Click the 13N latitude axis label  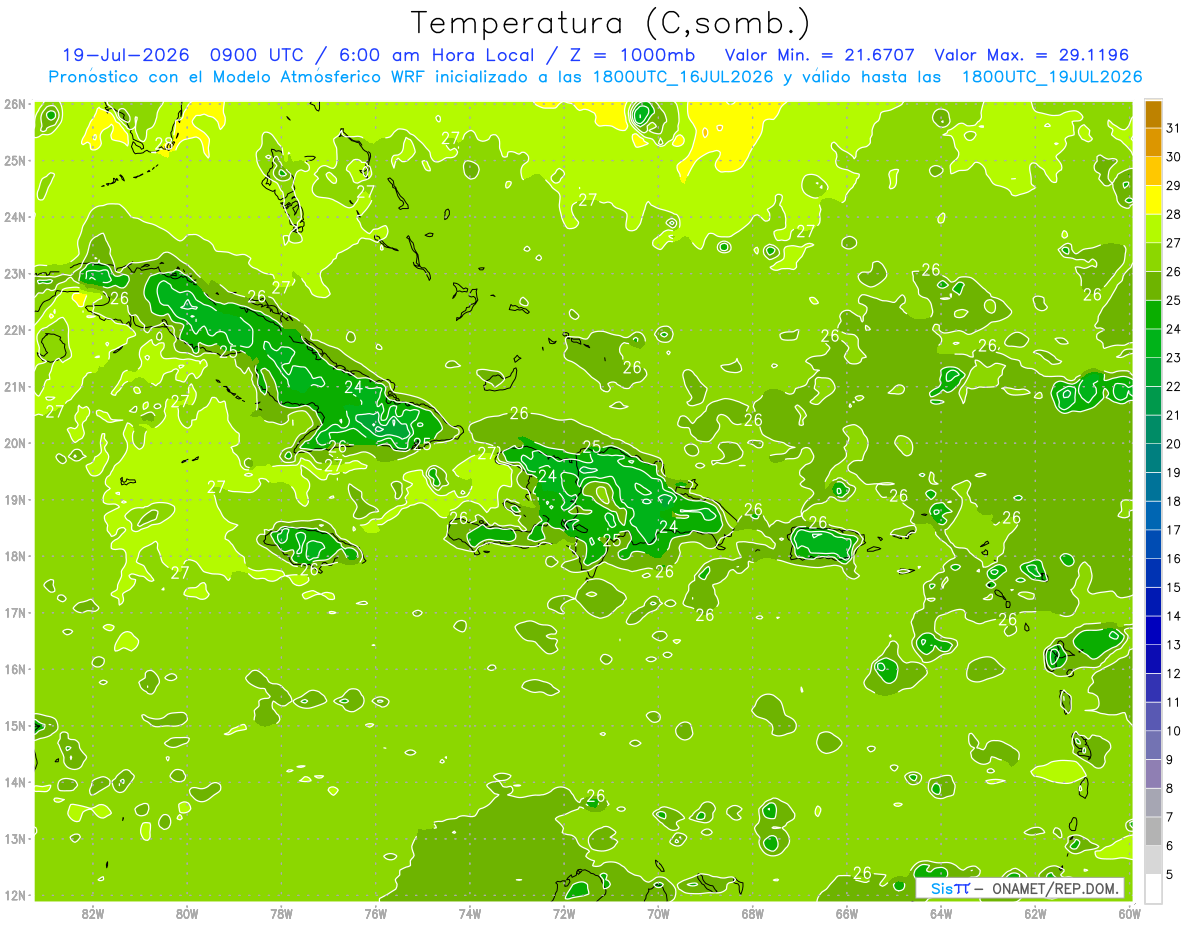(x=14, y=838)
